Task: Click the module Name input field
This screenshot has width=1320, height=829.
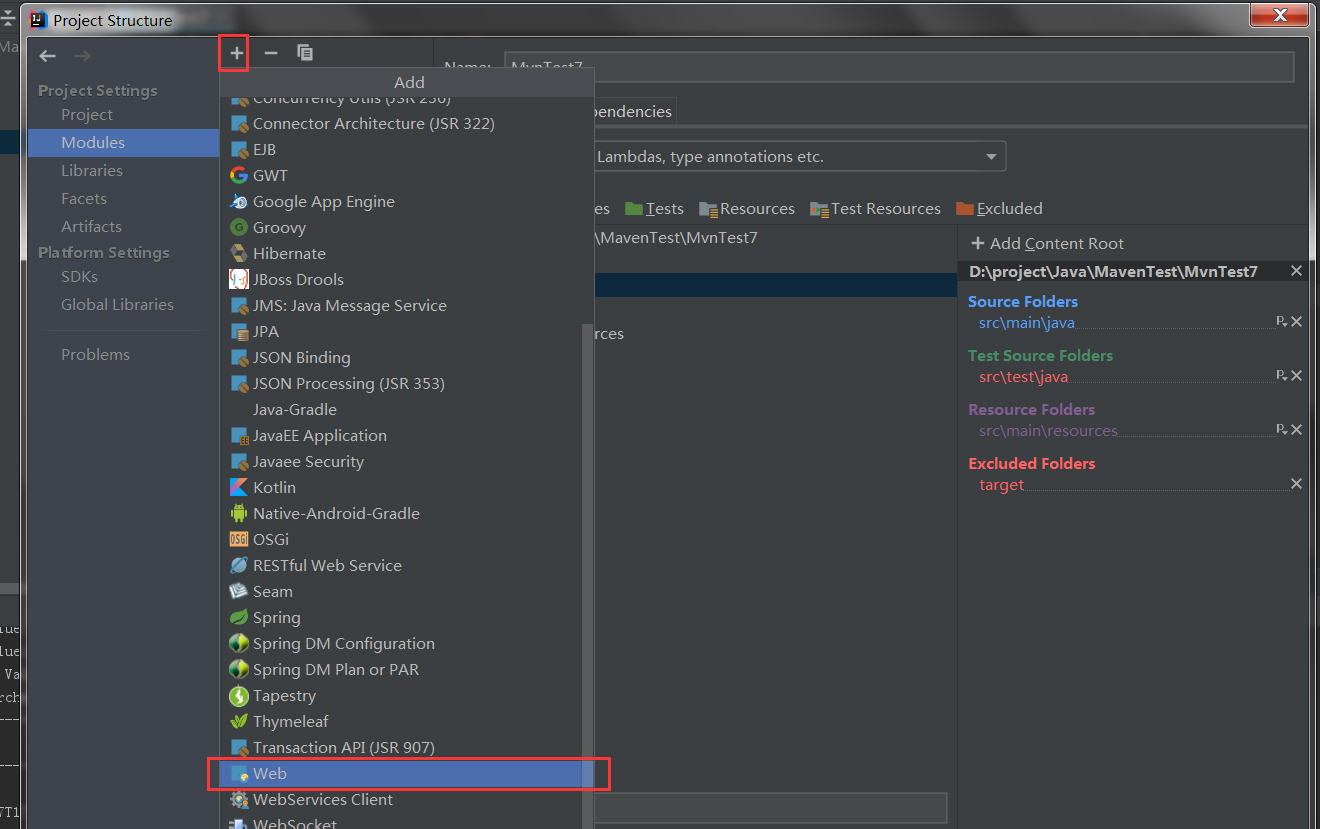Action: pyautogui.click(x=899, y=67)
